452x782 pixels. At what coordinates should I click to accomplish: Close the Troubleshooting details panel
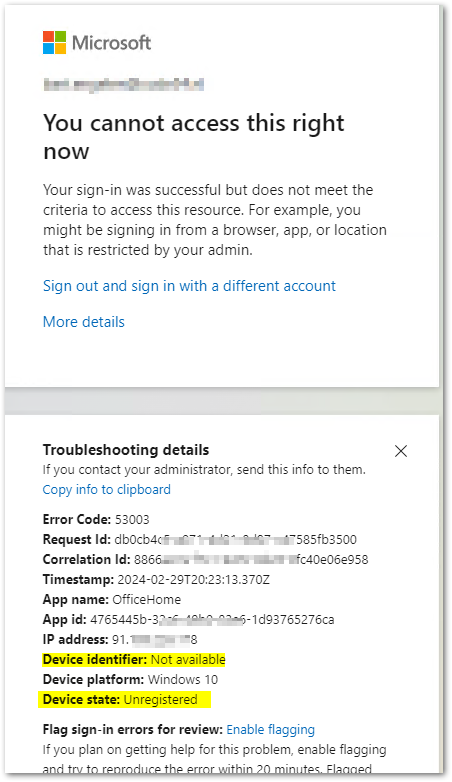pyautogui.click(x=401, y=451)
